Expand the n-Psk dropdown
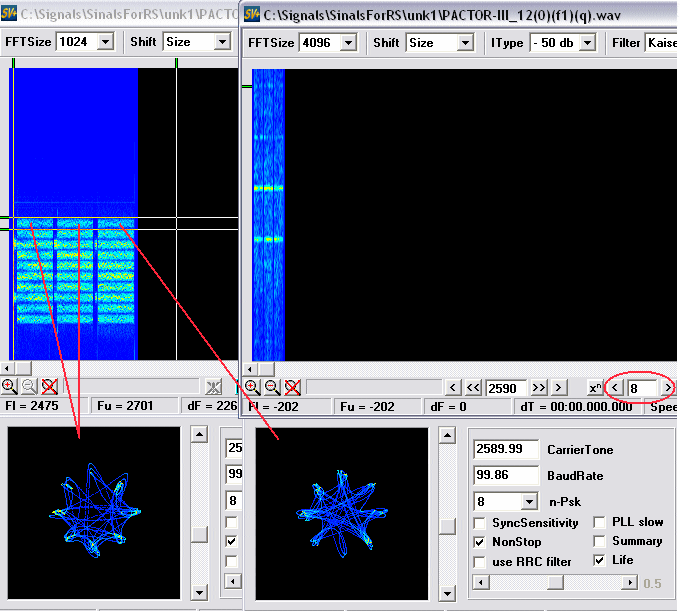Screen dimensions: 680x611 click(530, 501)
